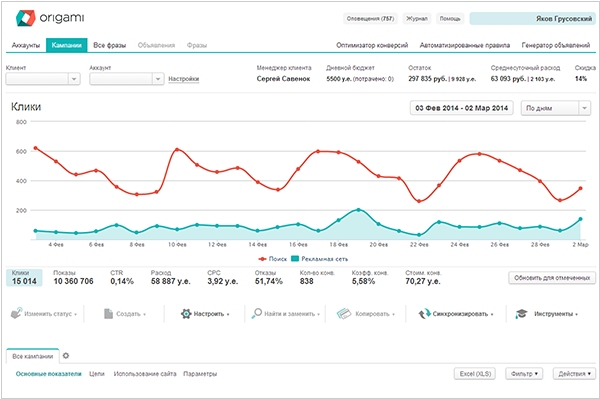The image size is (600, 399).
Task: Open the Цели sub-tab
Action: coord(97,374)
